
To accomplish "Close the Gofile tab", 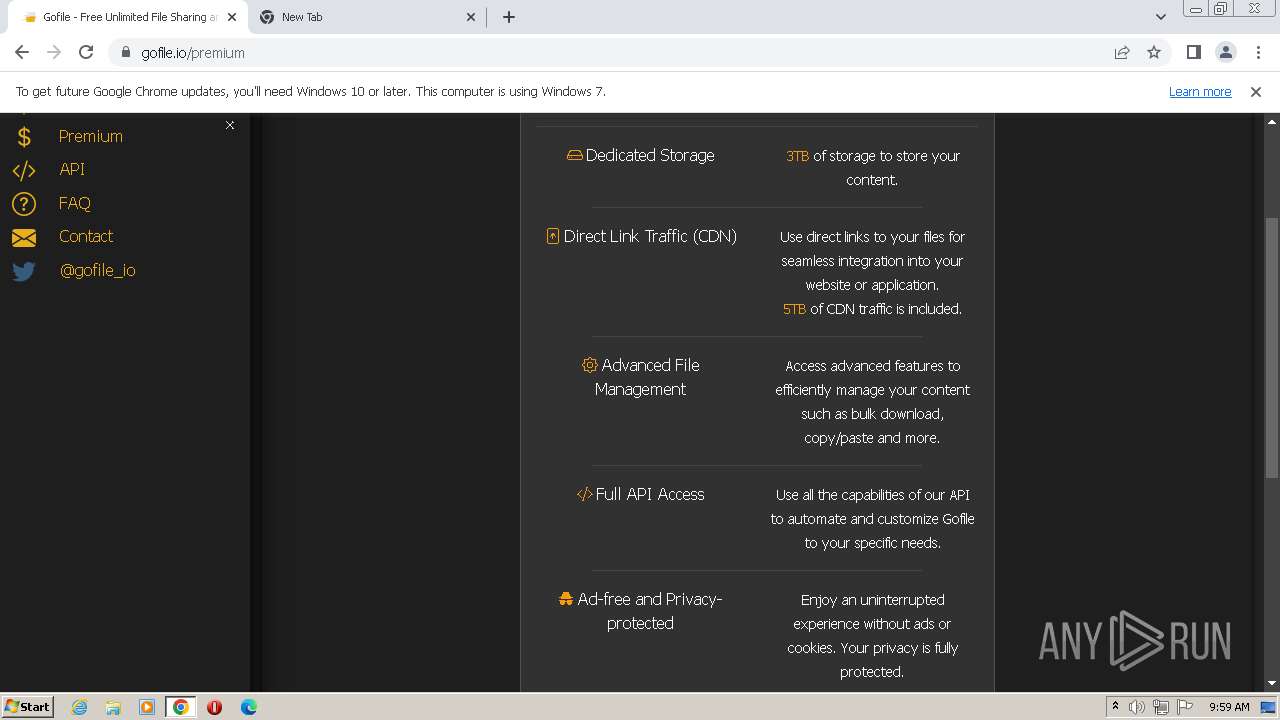I will coord(231,17).
